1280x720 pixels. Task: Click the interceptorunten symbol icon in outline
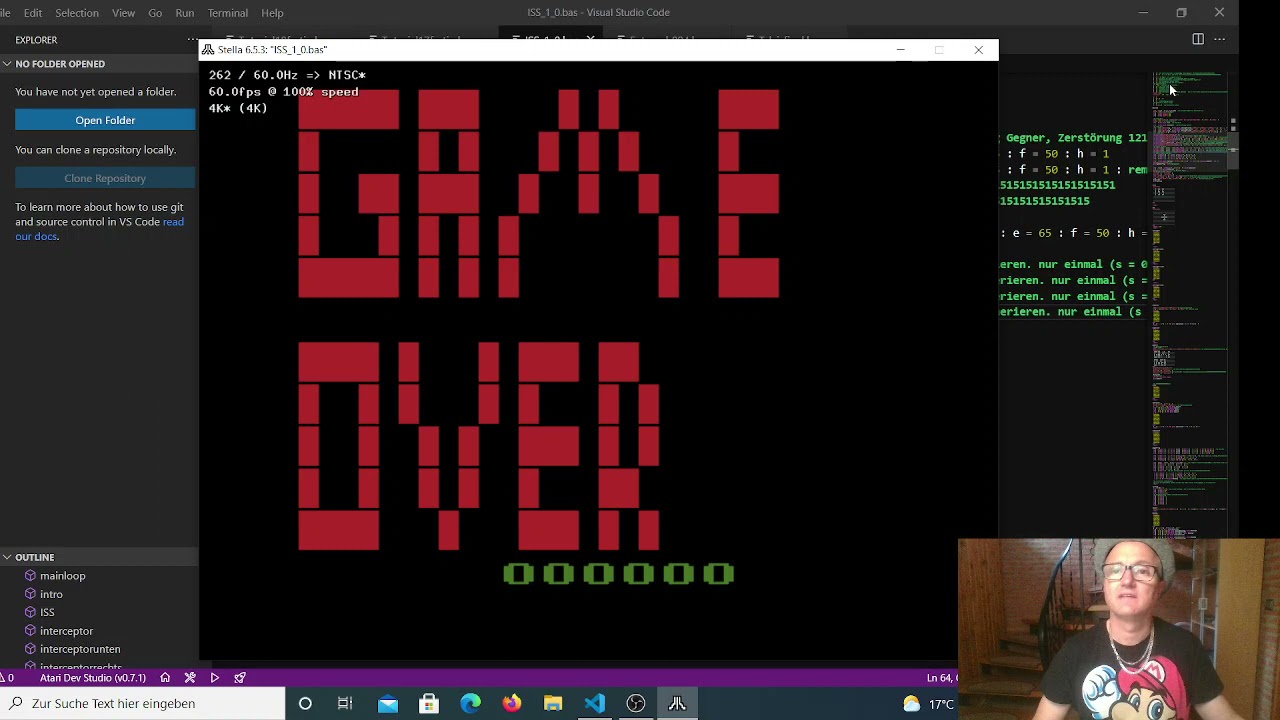[30, 649]
